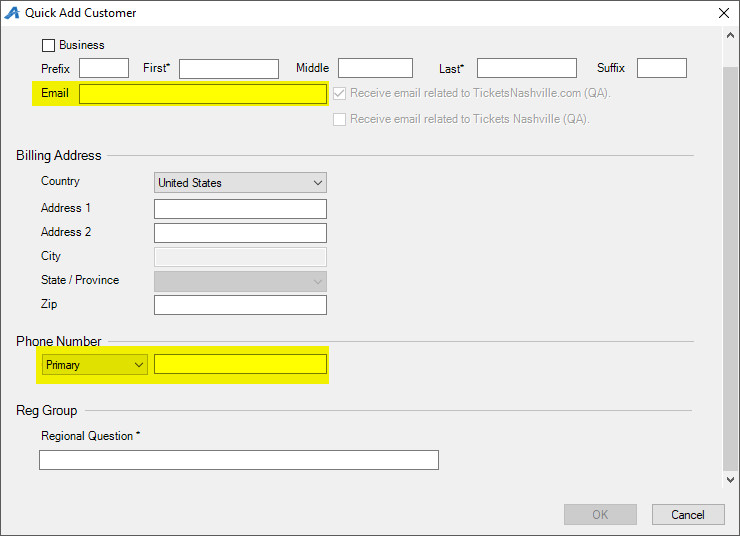The width and height of the screenshot is (740, 536).
Task: Focus the Last name input field
Action: 527,68
